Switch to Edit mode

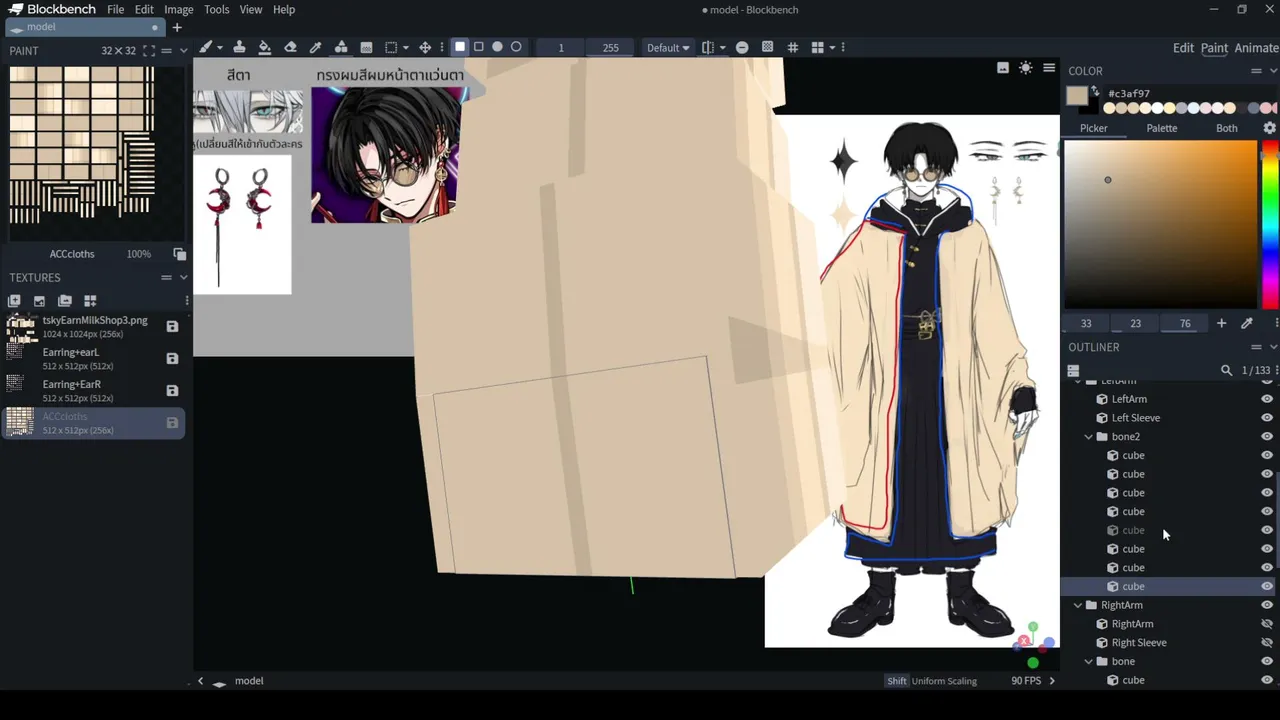[1183, 48]
